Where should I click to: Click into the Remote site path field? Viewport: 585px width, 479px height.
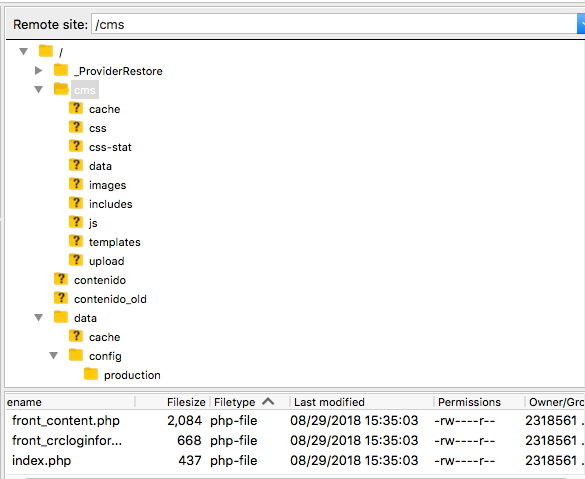(x=334, y=24)
